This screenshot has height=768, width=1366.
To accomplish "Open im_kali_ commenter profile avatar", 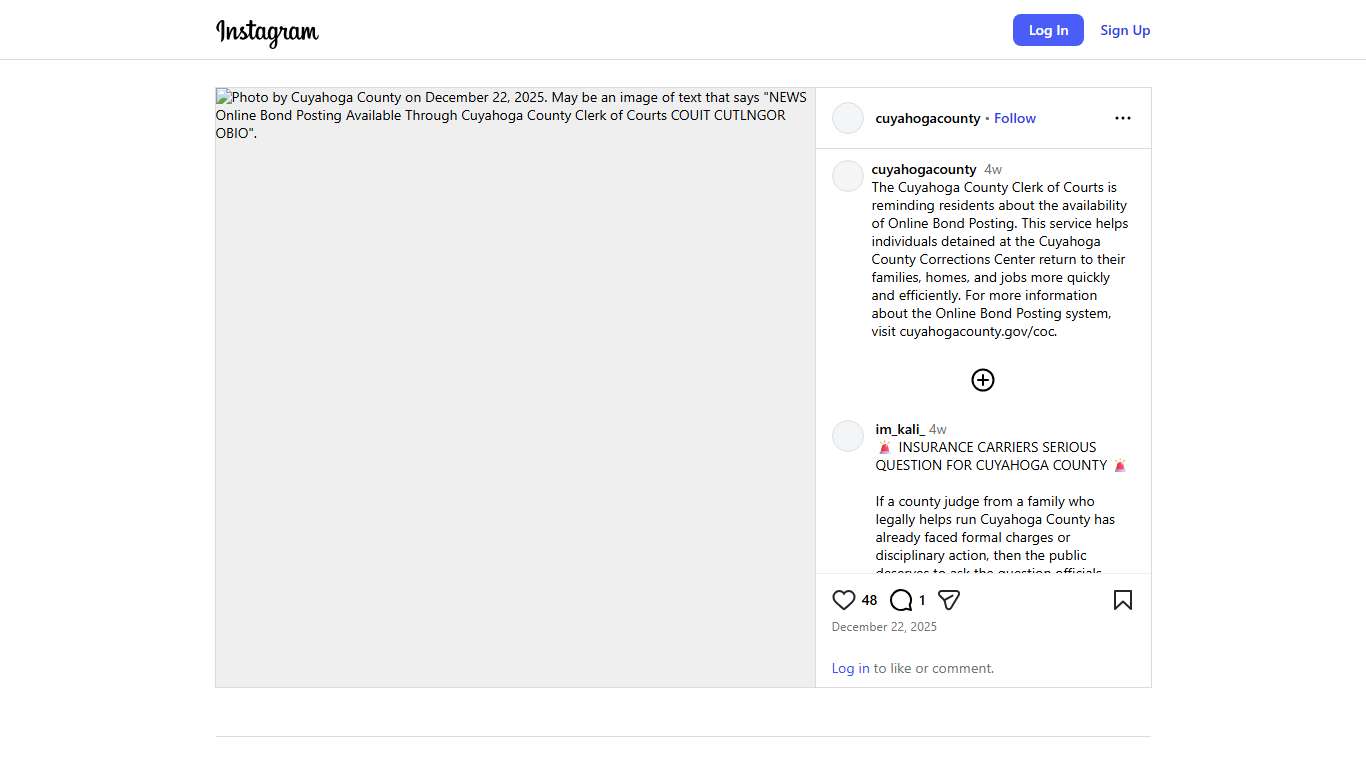I will (848, 436).
